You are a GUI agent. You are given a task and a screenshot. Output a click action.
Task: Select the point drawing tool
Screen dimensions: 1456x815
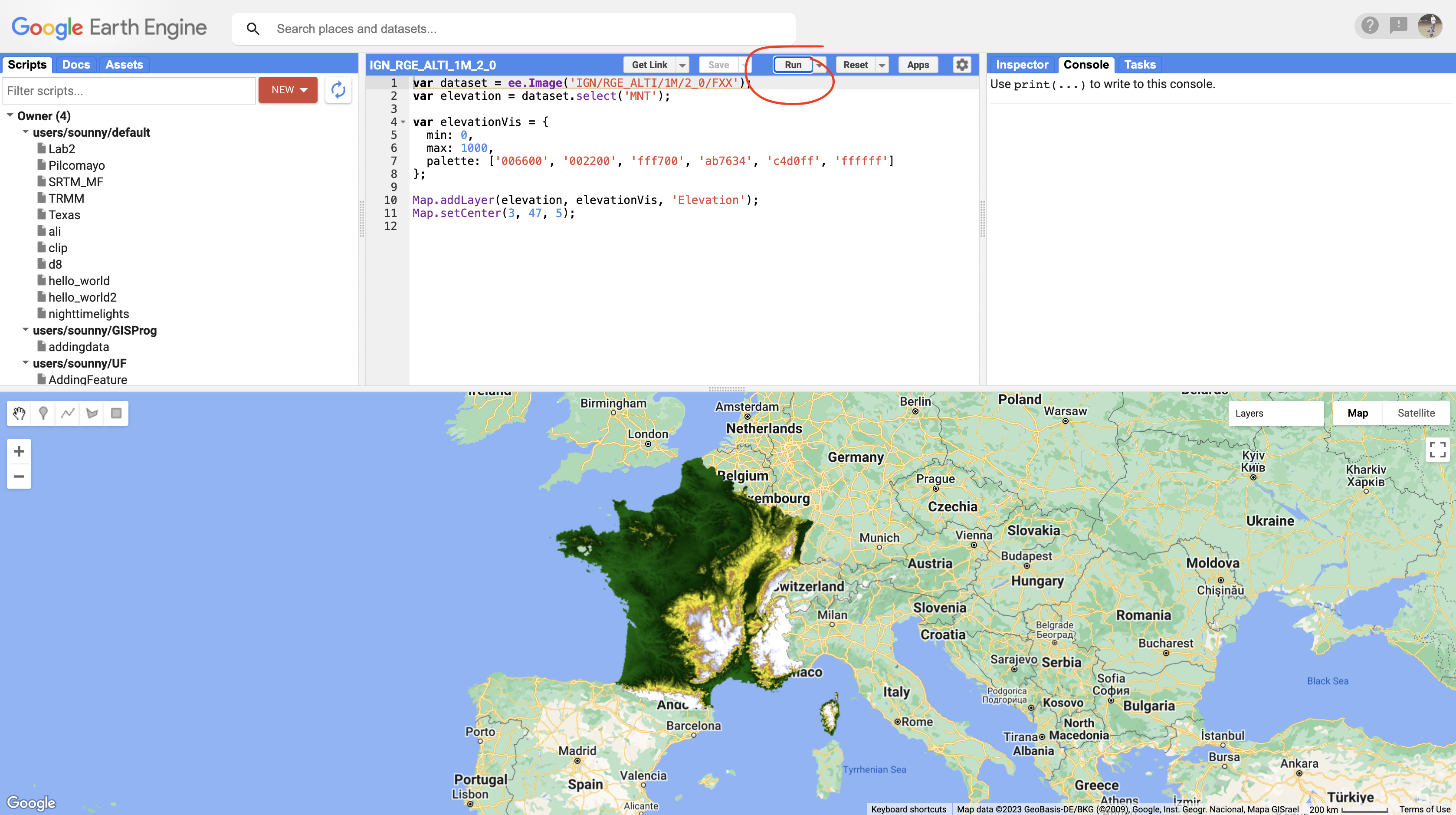point(43,413)
